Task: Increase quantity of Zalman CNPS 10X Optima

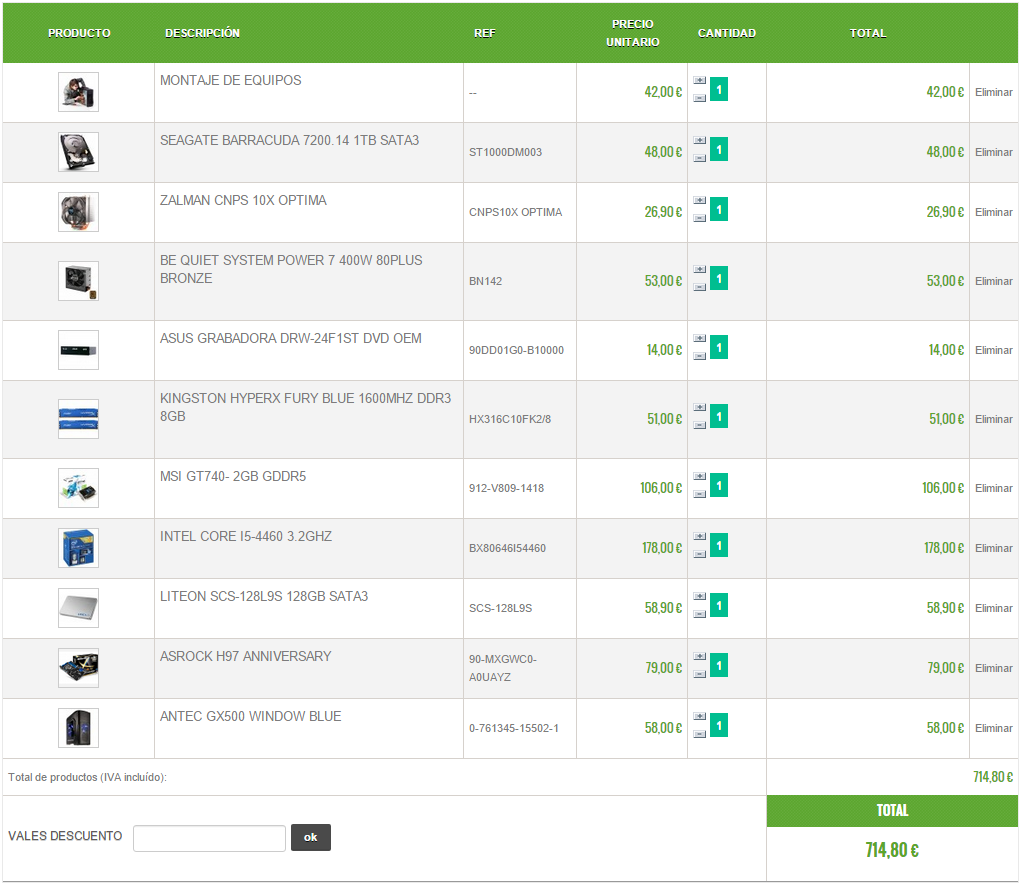Action: 699,200
